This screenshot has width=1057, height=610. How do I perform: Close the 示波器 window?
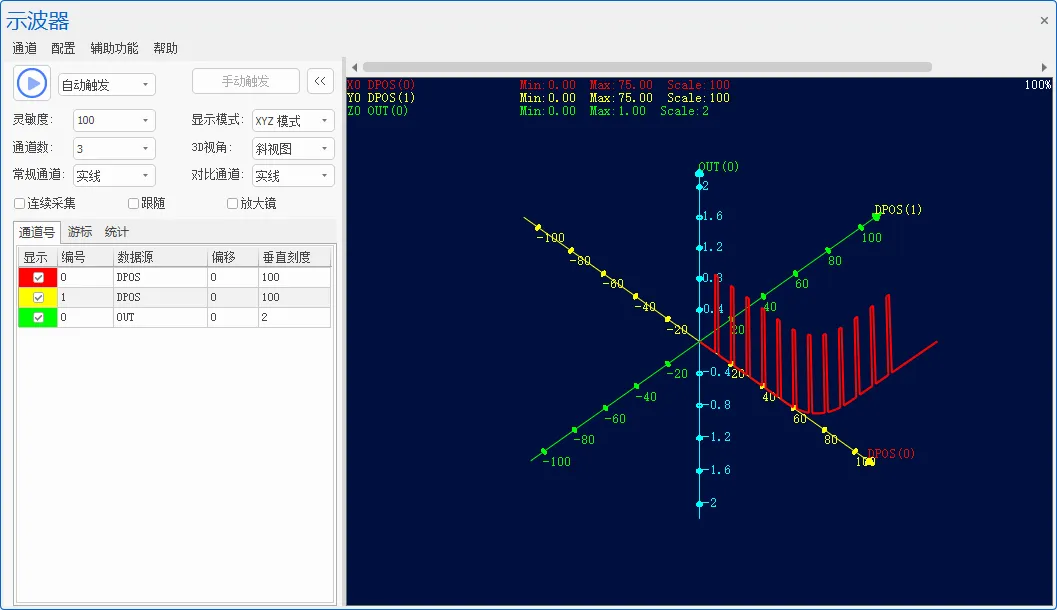click(x=1044, y=21)
